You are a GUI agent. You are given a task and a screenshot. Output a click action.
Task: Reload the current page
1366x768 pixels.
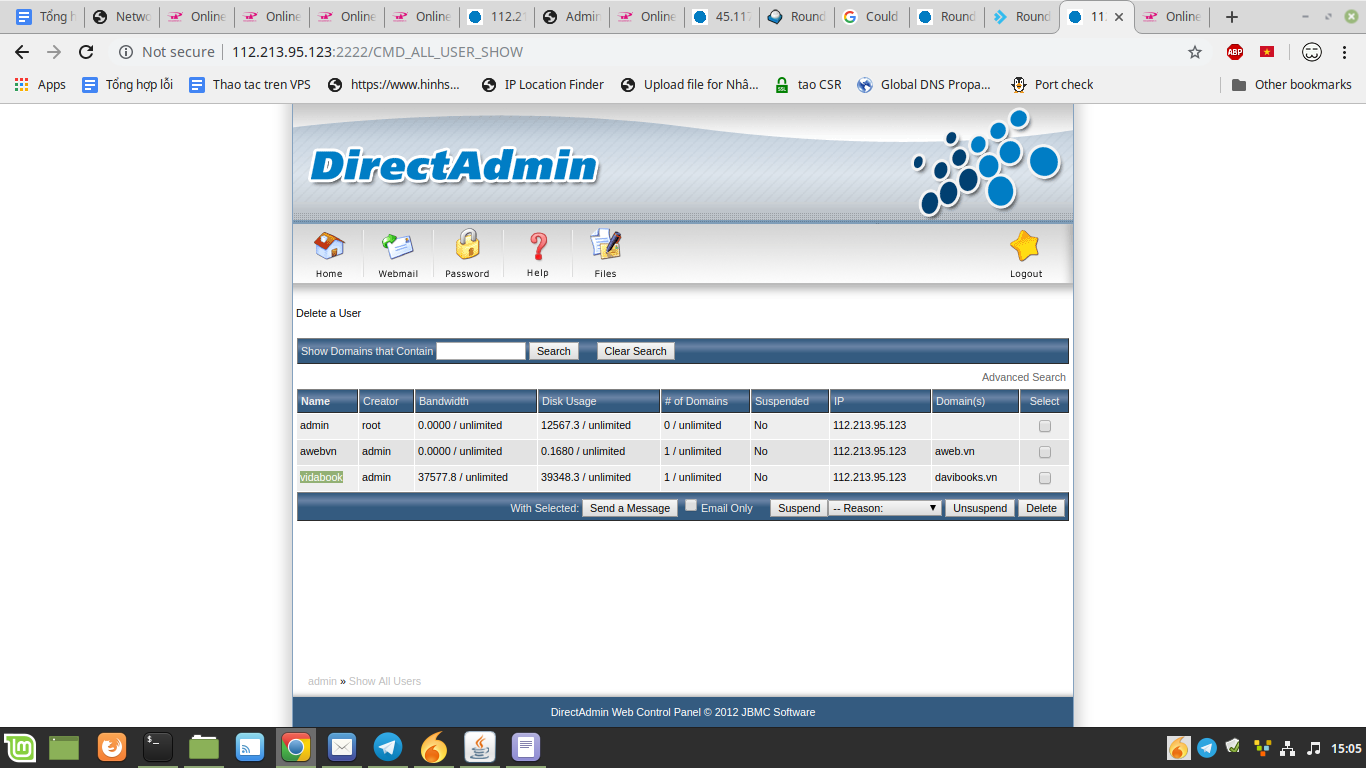click(86, 52)
